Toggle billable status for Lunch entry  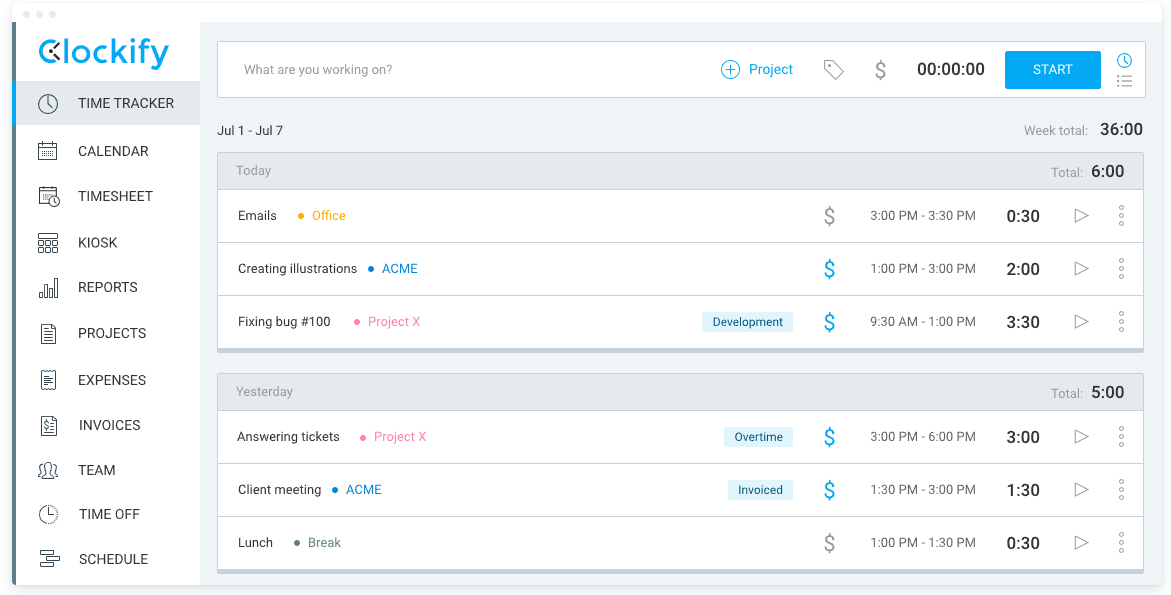click(x=829, y=543)
